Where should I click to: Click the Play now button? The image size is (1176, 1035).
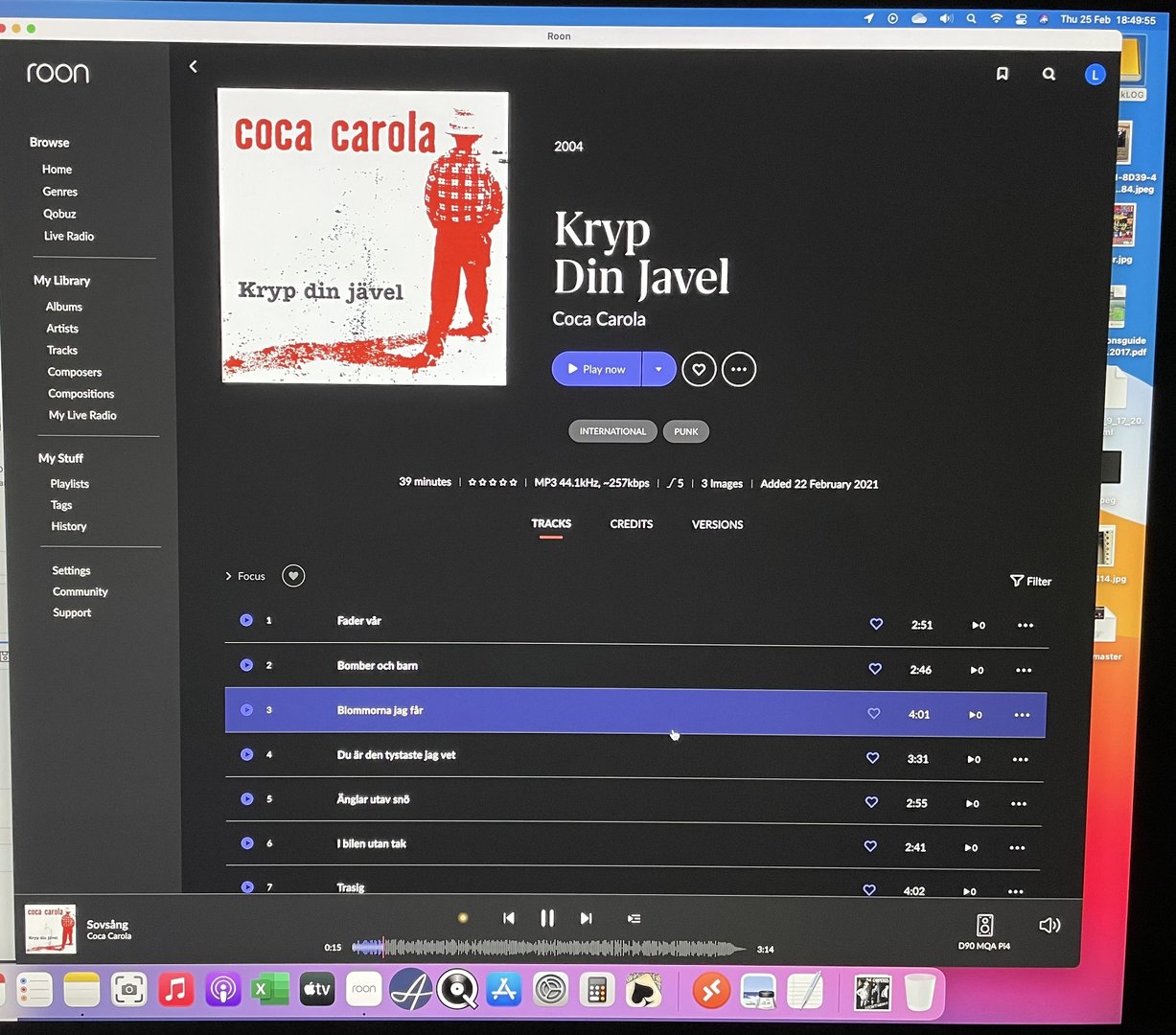pos(596,369)
